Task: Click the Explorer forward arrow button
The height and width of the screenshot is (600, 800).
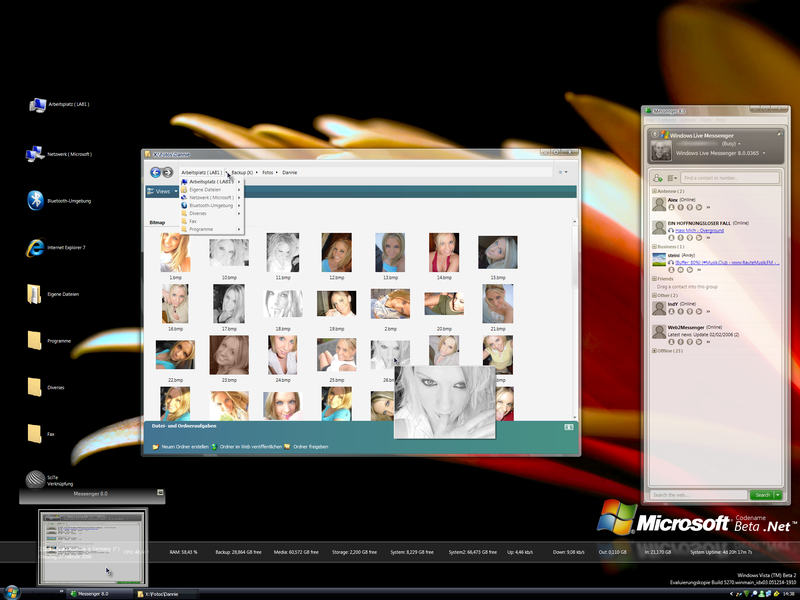Action: coord(167,173)
